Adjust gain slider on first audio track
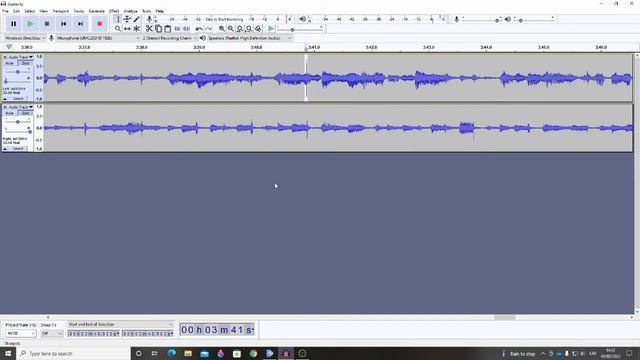This screenshot has width=640, height=360. [18, 72]
